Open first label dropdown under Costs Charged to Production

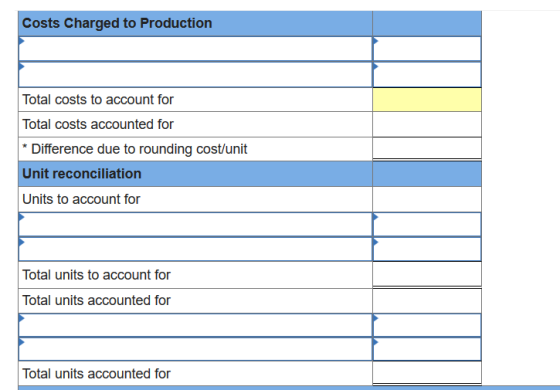tap(195, 49)
